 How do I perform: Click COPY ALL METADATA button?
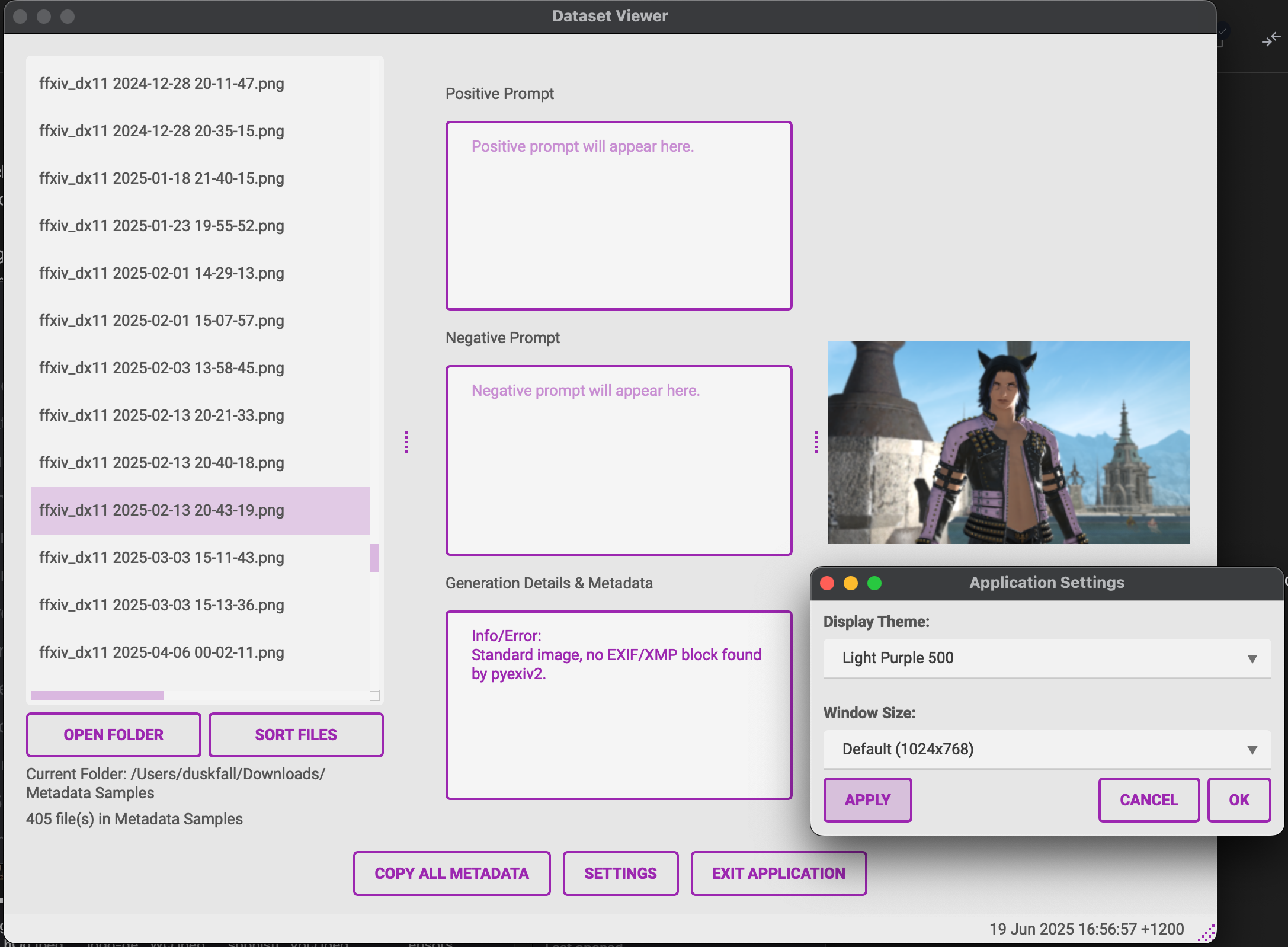(451, 874)
